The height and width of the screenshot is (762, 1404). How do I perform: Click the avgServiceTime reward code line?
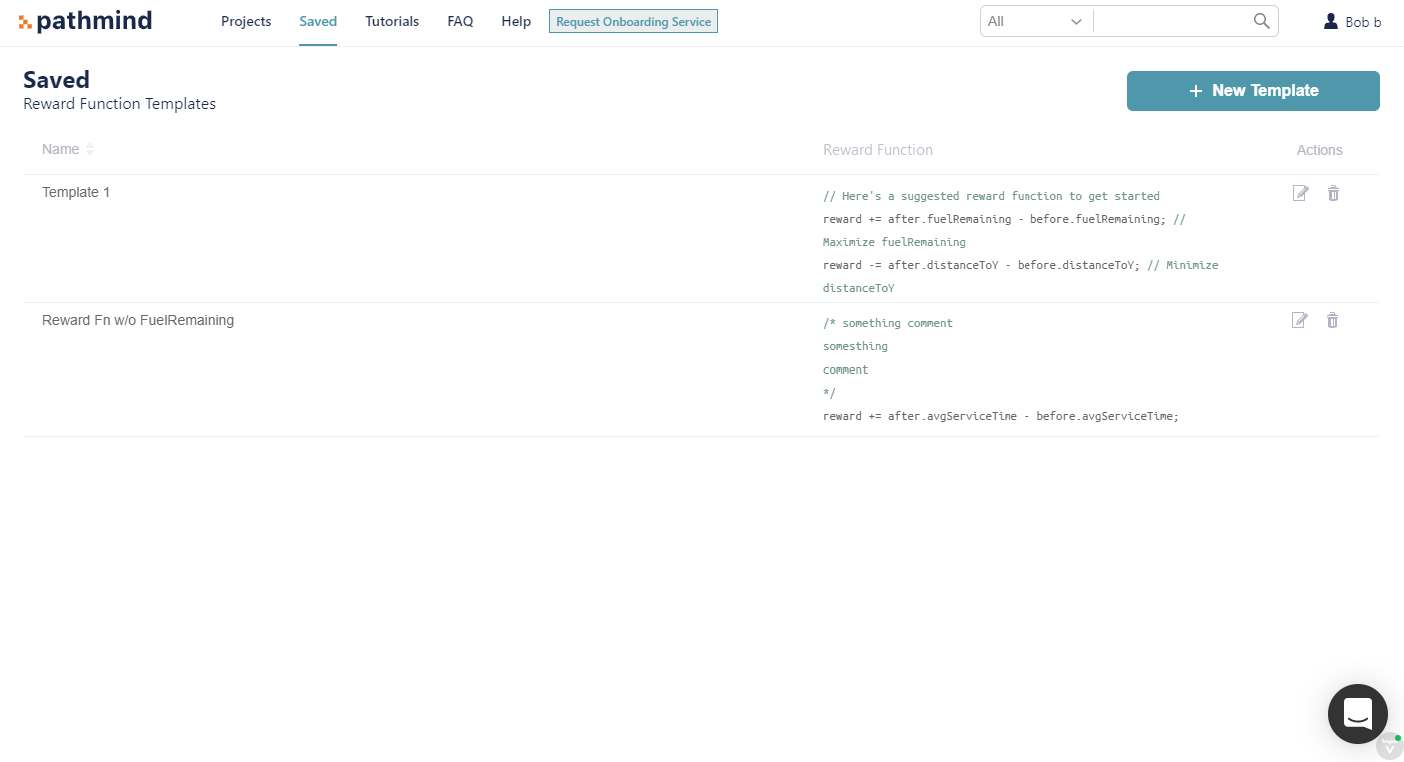click(1001, 416)
